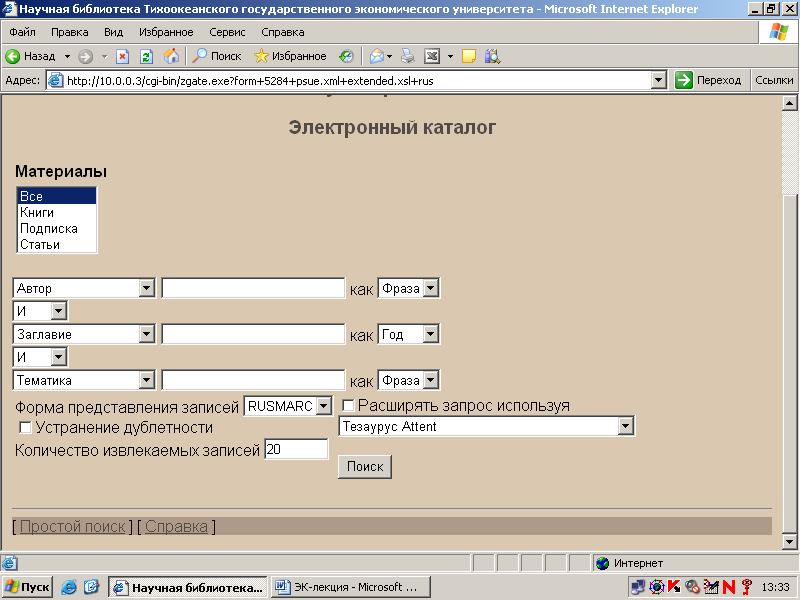This screenshot has width=800, height=600.
Task: Click the Автор search text field
Action: click(x=253, y=288)
